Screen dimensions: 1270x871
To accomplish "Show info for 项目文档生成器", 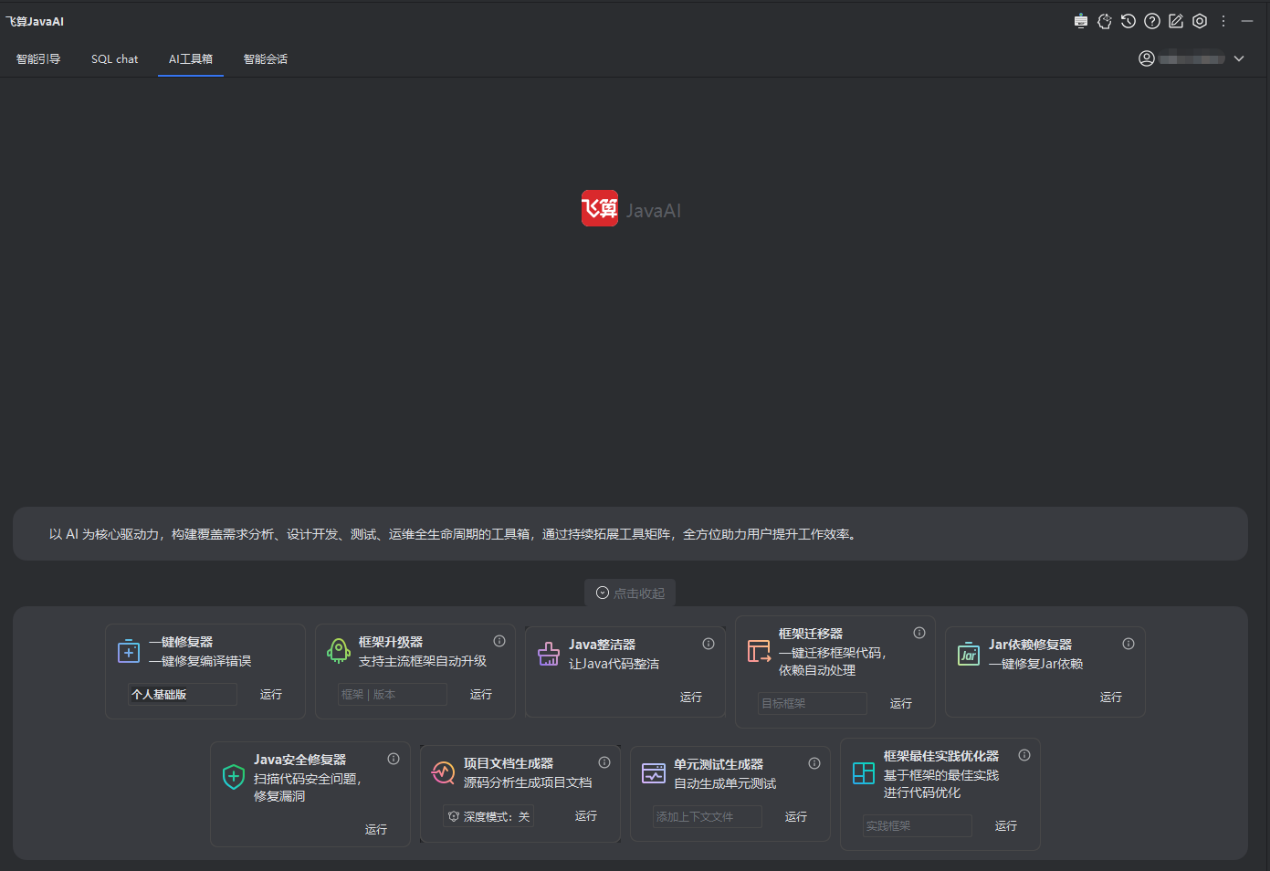I will tap(604, 763).
